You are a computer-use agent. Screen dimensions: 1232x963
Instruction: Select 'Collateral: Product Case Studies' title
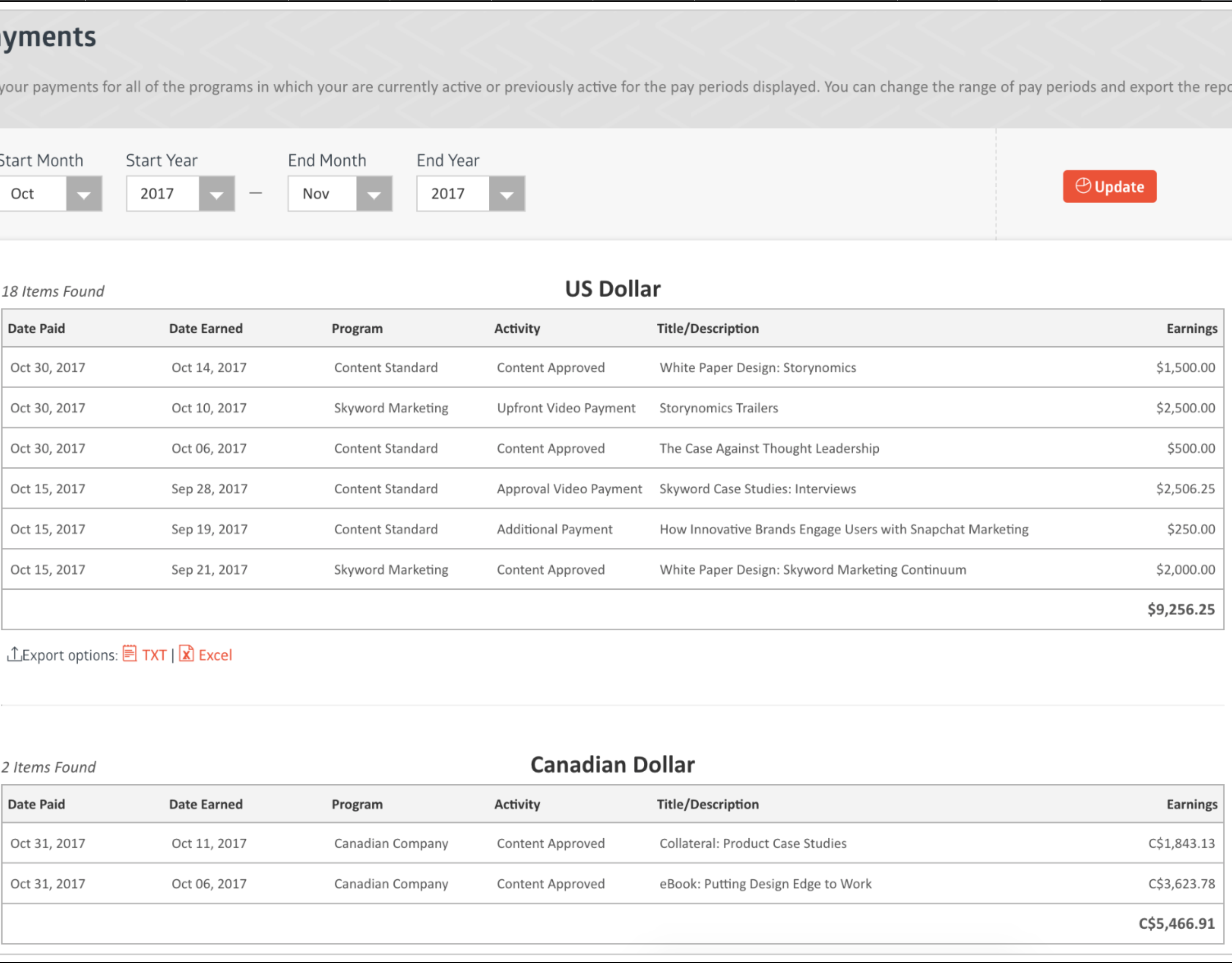coord(753,843)
